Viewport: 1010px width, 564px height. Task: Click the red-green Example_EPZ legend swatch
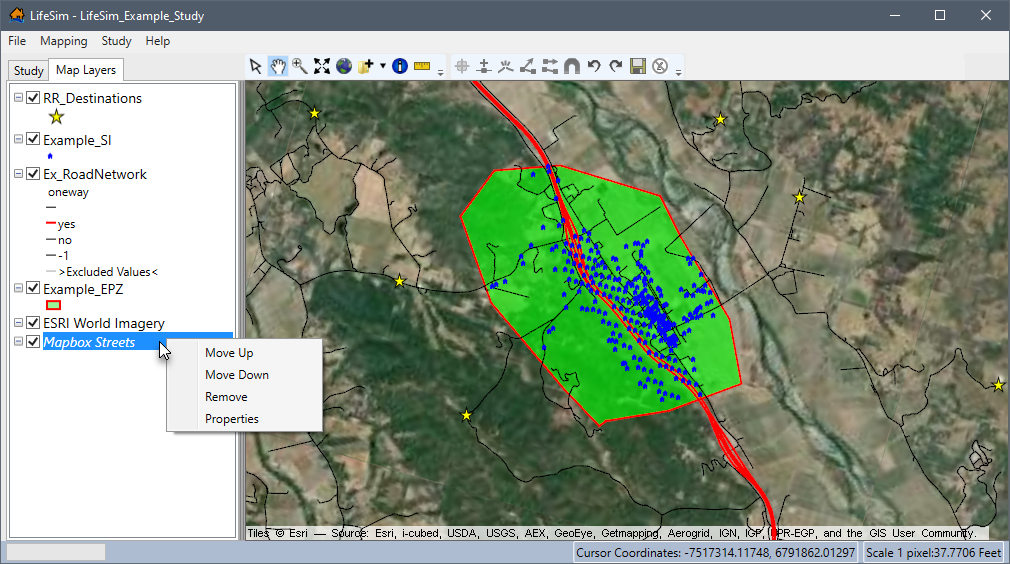tap(53, 305)
